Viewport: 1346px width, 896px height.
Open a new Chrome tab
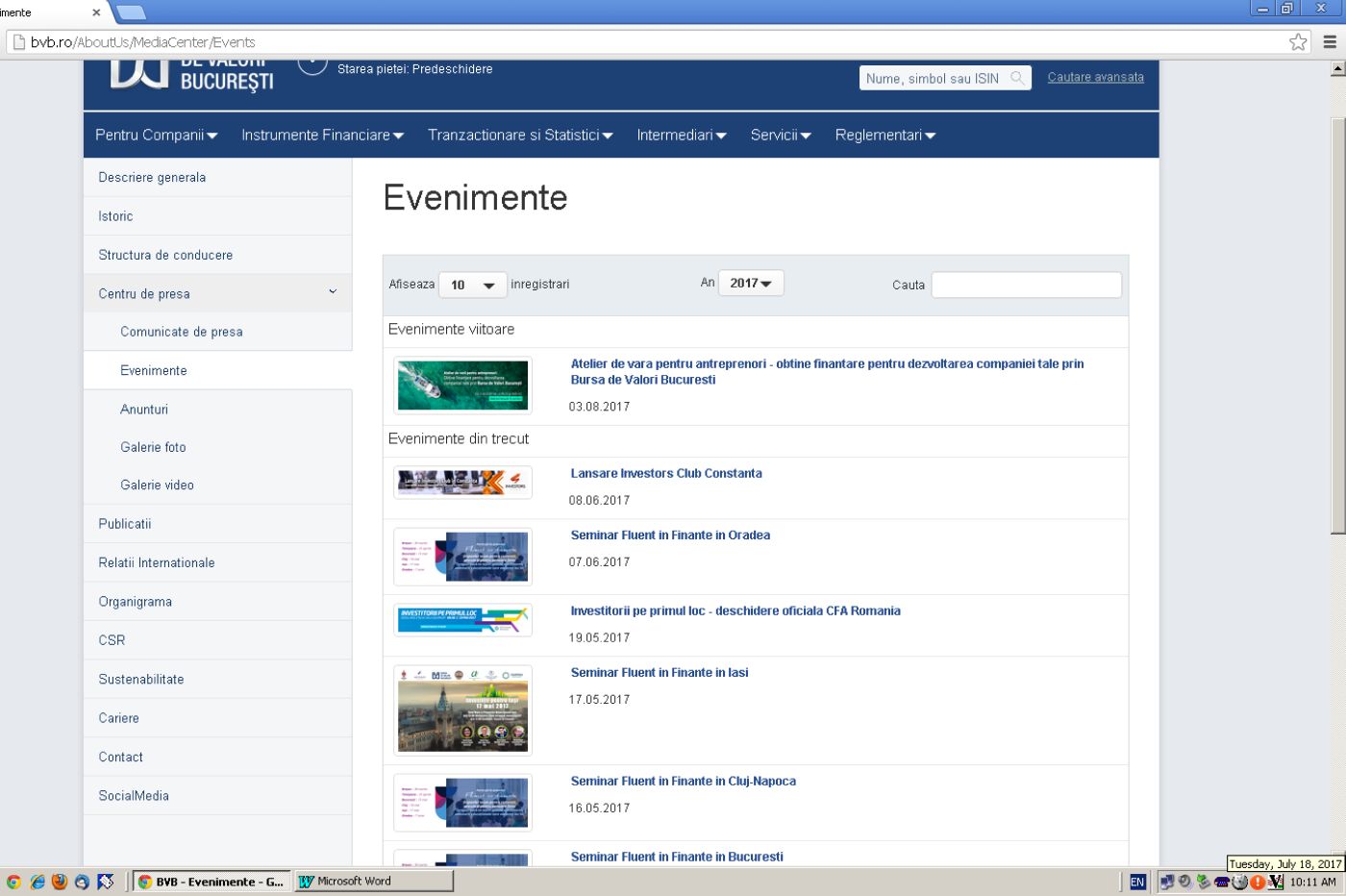click(x=130, y=12)
